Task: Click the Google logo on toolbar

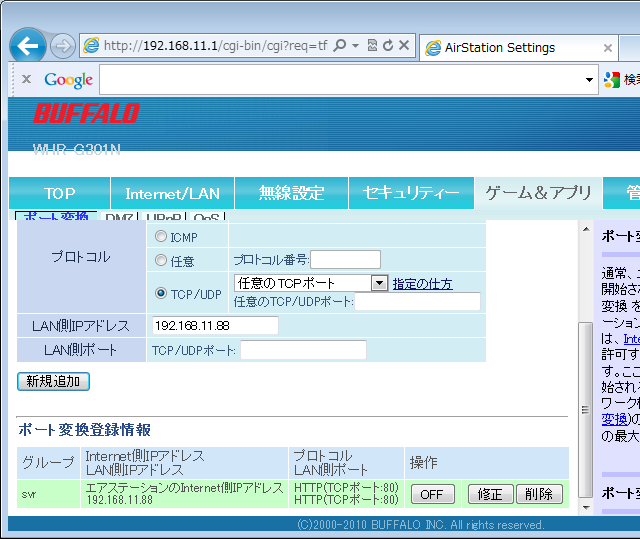Action: click(x=69, y=80)
